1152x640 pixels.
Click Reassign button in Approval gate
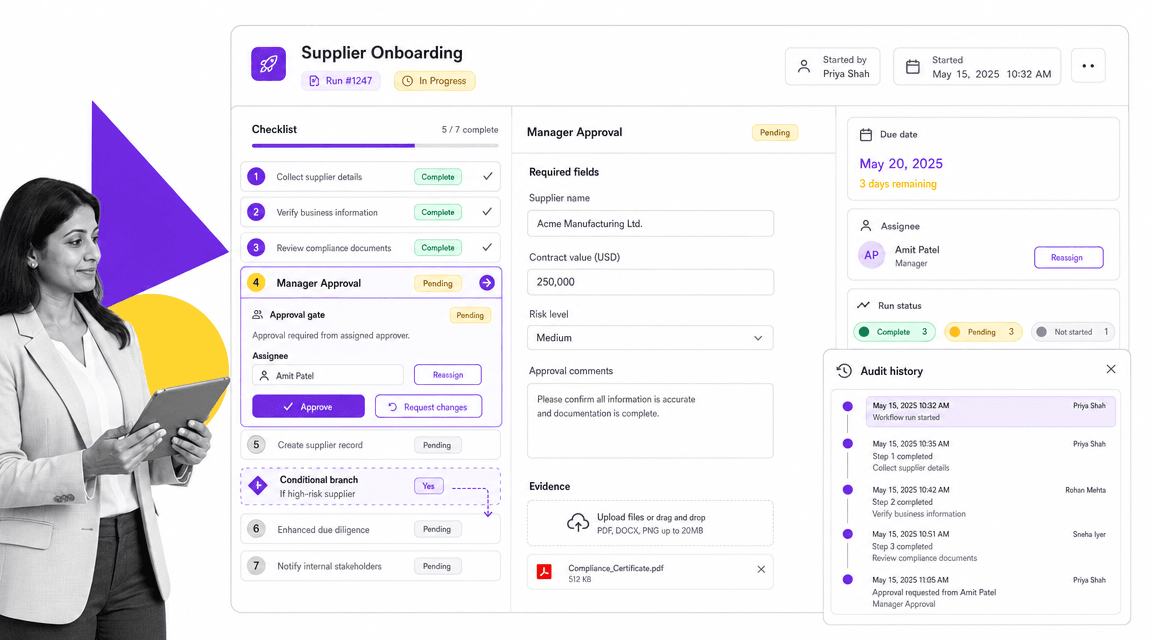448,375
